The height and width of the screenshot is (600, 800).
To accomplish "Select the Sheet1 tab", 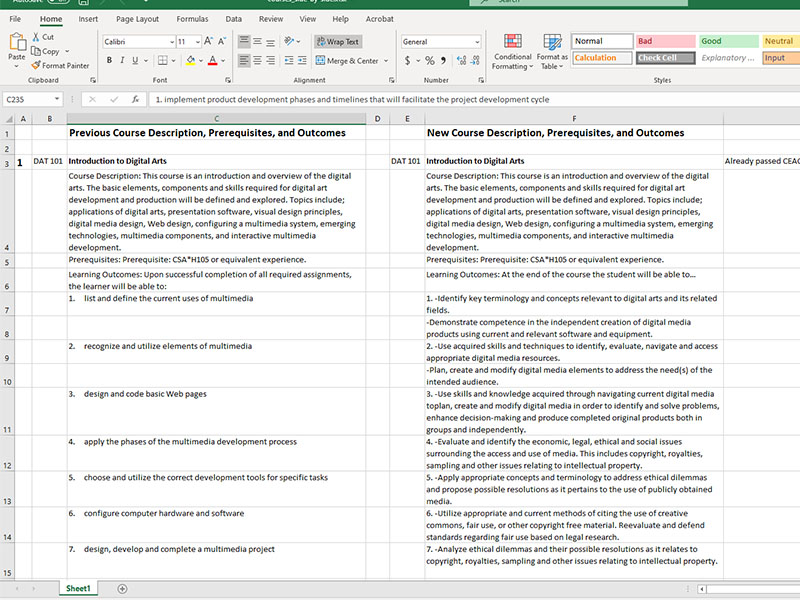I will 78,588.
